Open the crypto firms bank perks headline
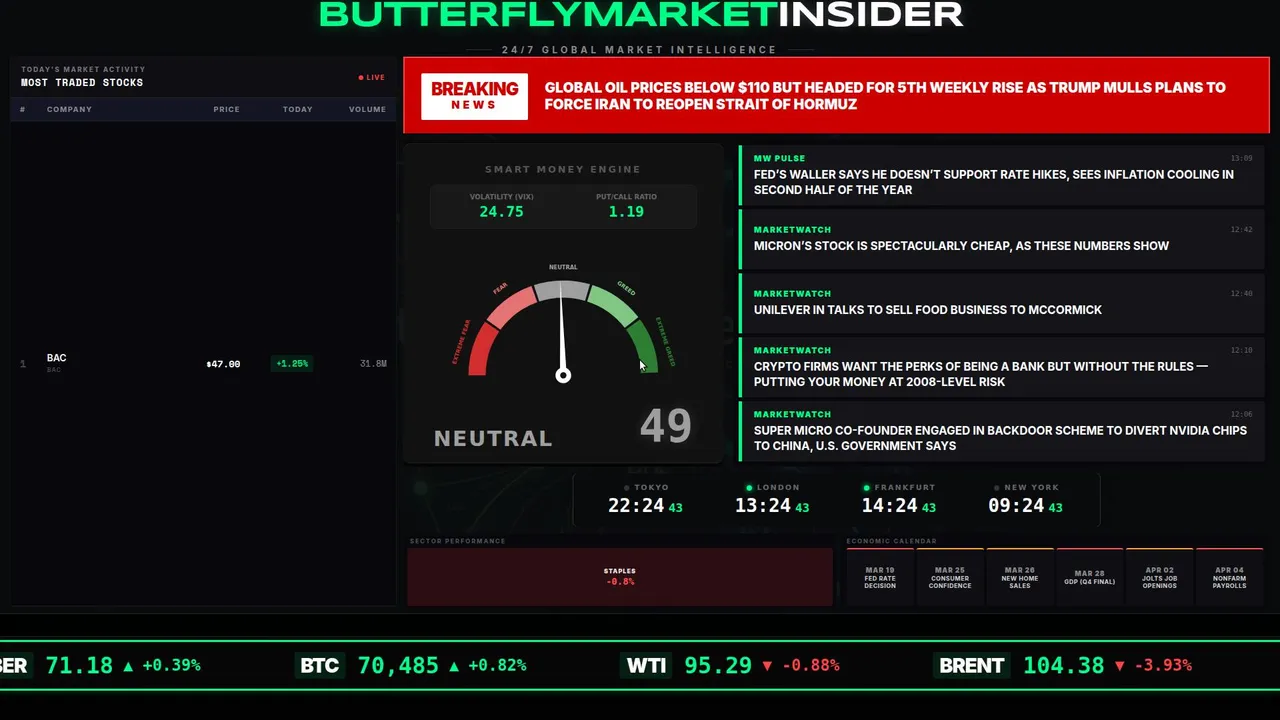The width and height of the screenshot is (1280, 720). click(x=1002, y=367)
